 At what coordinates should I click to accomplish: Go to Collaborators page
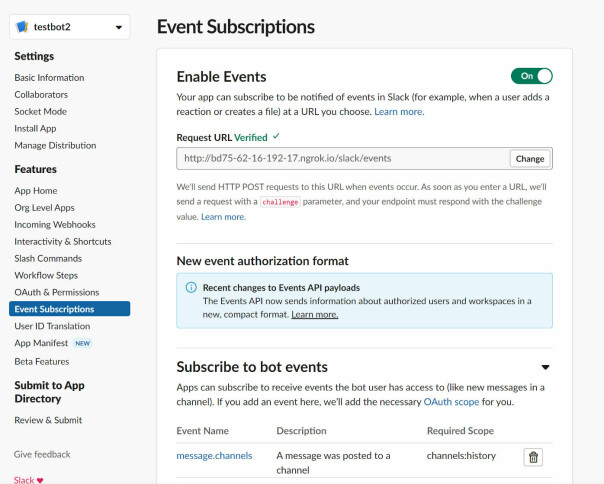(41, 94)
